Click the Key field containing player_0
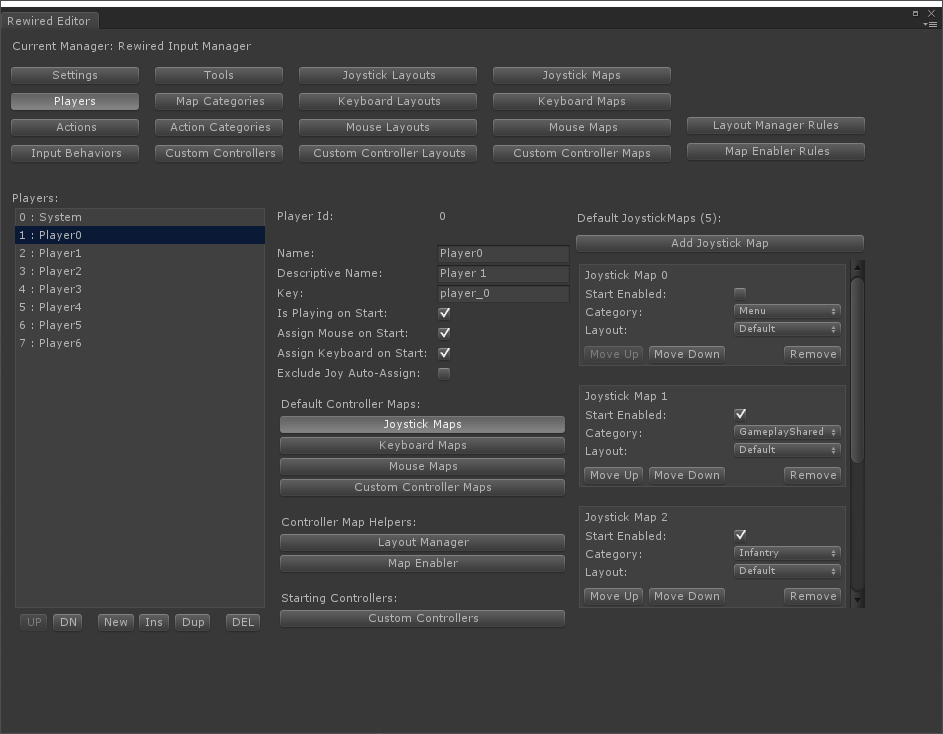 point(503,293)
